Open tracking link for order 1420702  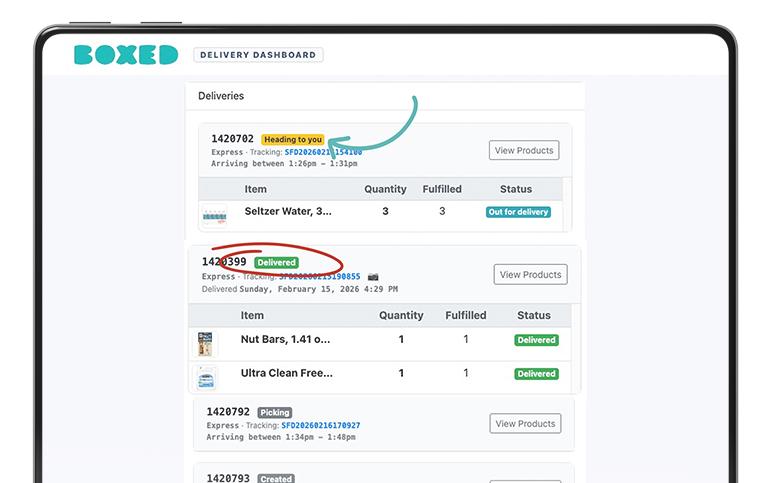coord(323,152)
